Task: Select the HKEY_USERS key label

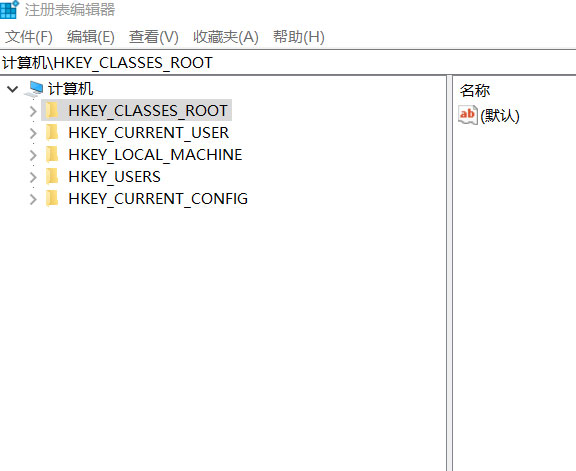Action: 114,177
